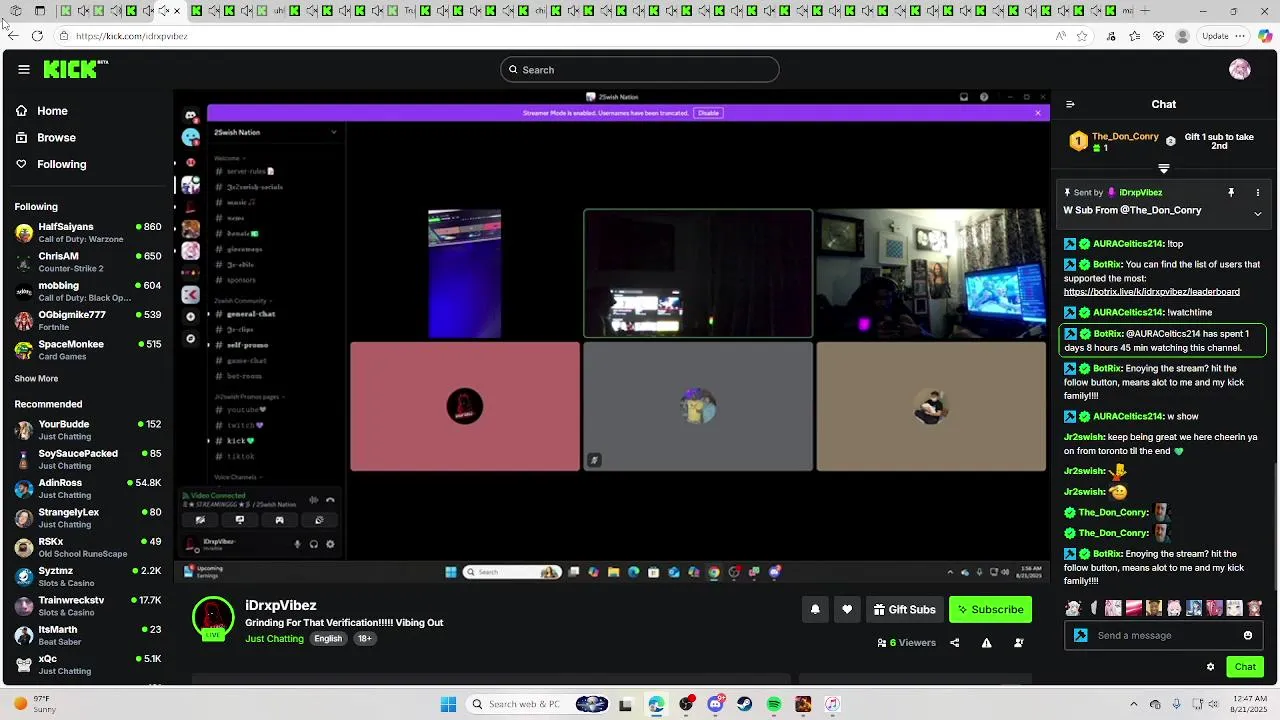
Task: Send message with green Chat button
Action: (x=1245, y=667)
